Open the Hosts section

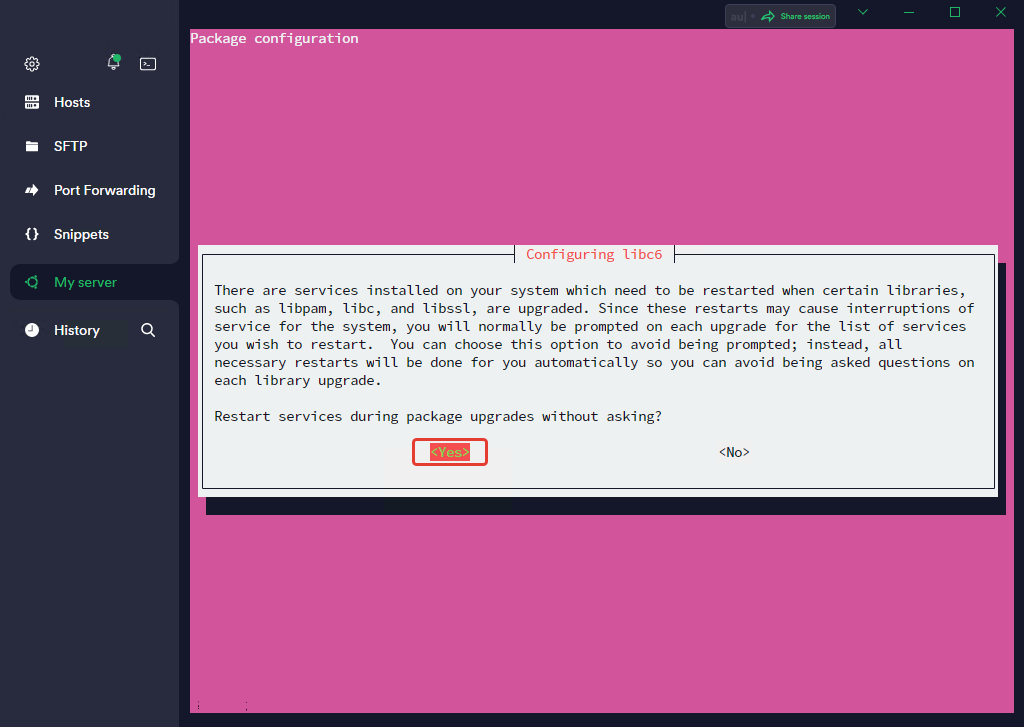[71, 102]
